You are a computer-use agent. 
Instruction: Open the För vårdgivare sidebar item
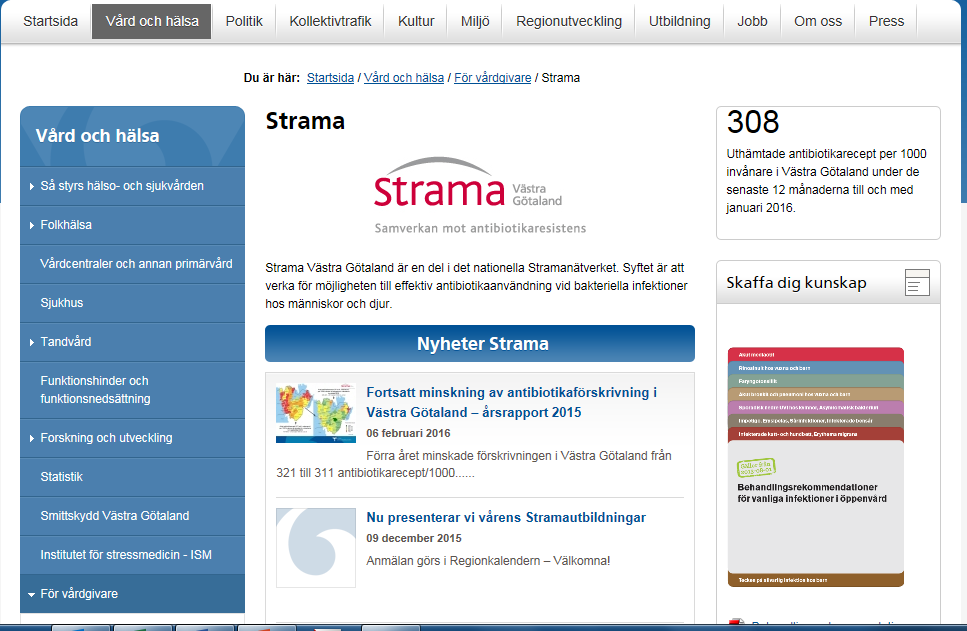point(132,593)
